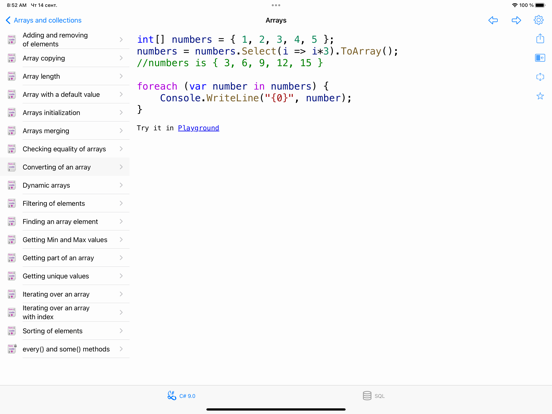Click the Sorting of elements document icon
The height and width of the screenshot is (414, 552).
[x=12, y=331]
